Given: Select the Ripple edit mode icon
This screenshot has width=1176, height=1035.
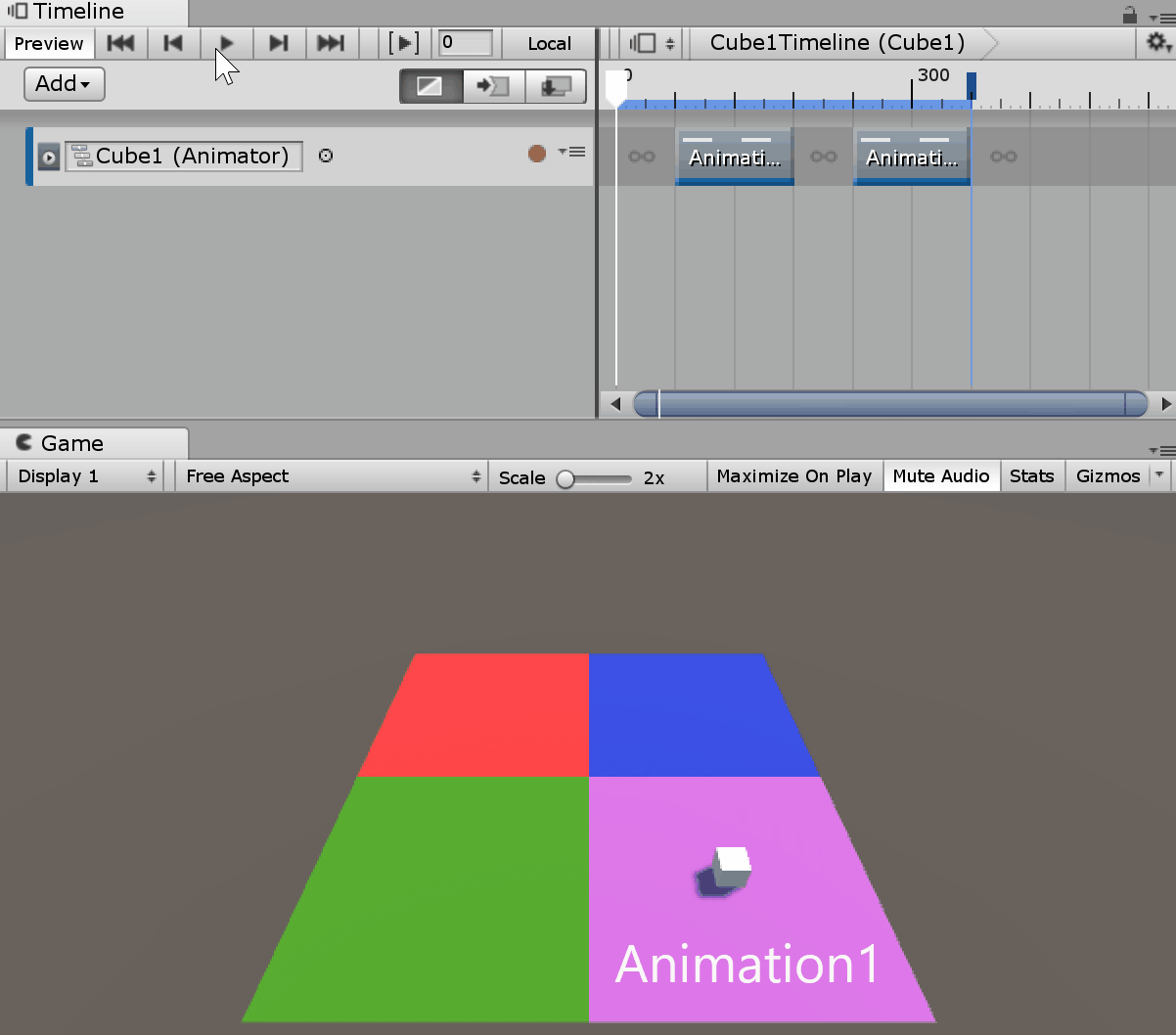Looking at the screenshot, I should point(492,86).
